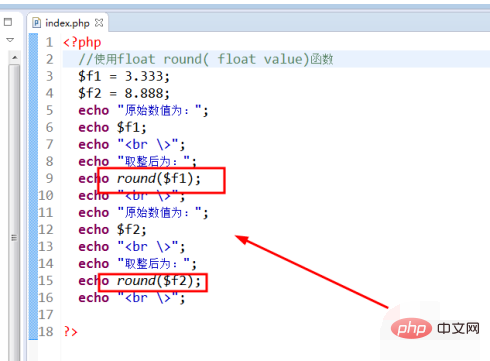
Task: Click the vertical scrollbar grip handle
Action: point(14,237)
